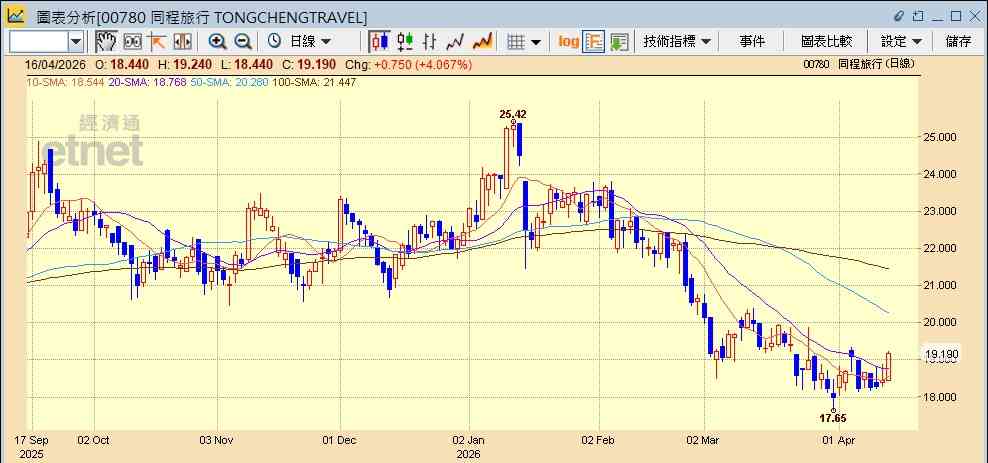
Task: Open 圖表比較 chart comparison
Action: pyautogui.click(x=826, y=42)
